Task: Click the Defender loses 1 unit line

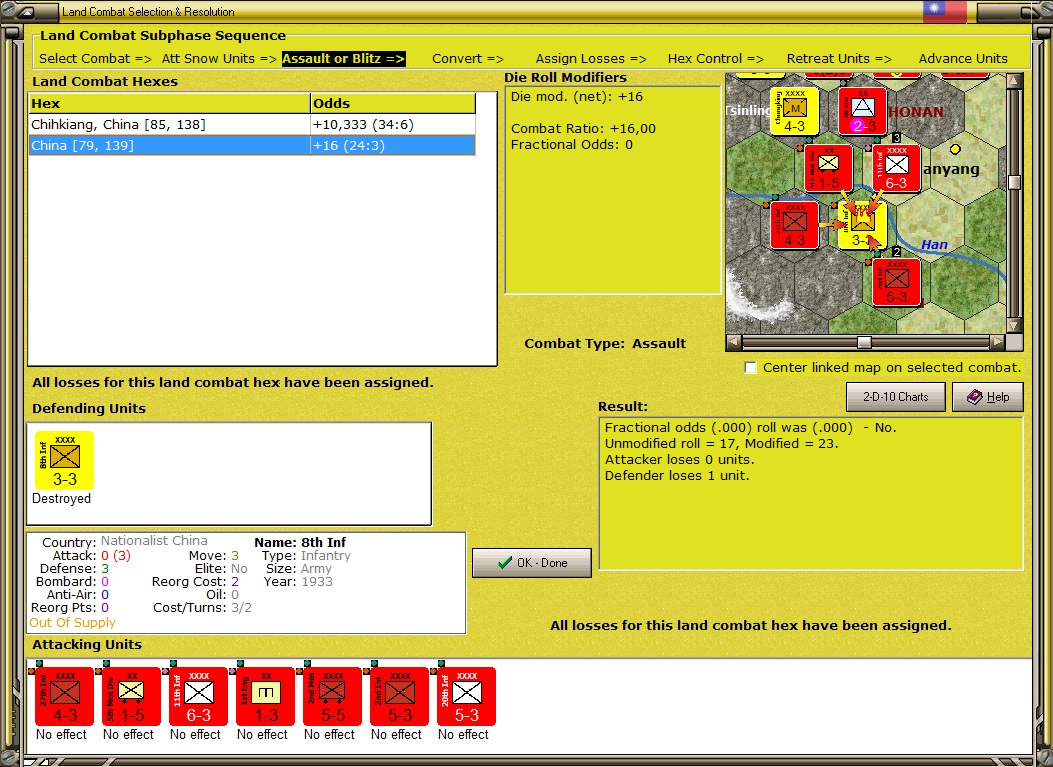Action: click(677, 476)
